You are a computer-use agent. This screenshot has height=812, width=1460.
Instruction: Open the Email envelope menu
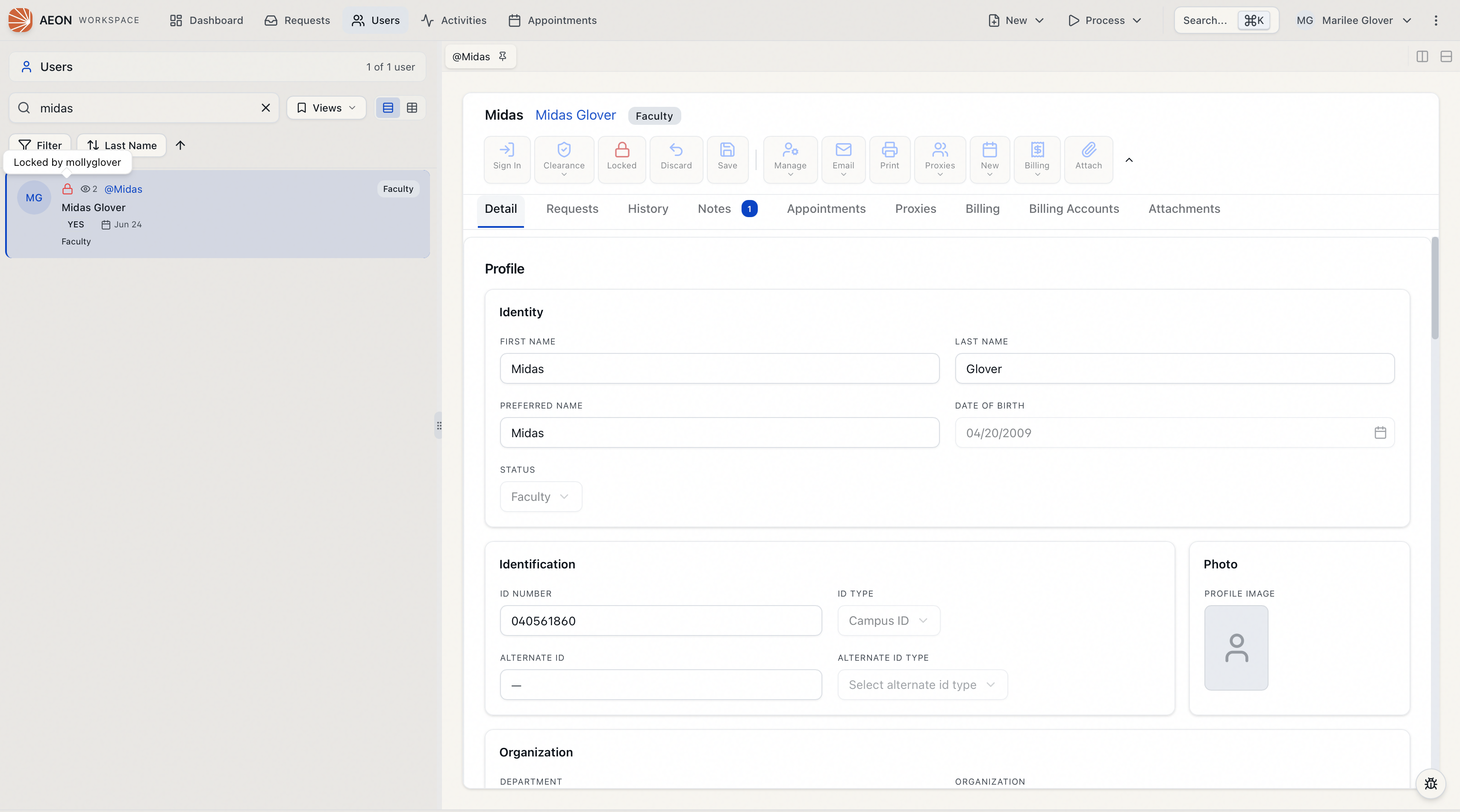tap(843, 159)
